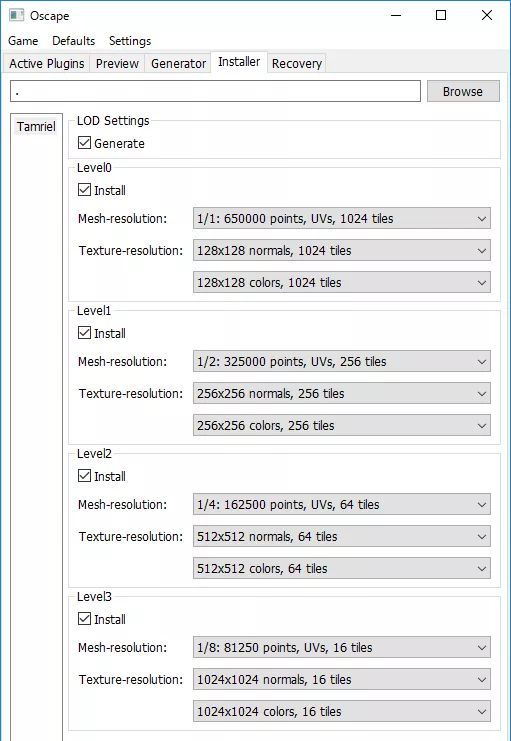511x741 pixels.
Task: Click the Browse button
Action: tap(463, 91)
